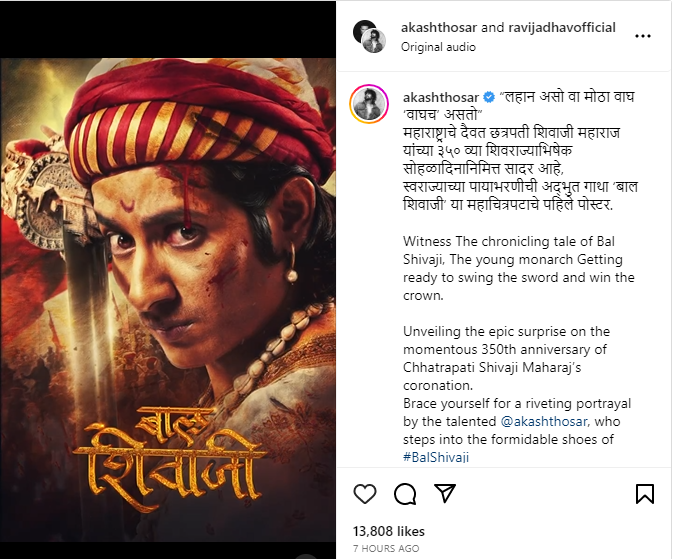Screen dimensions: 674x559
Task: Click the Marathi caption text
Action: 520,151
